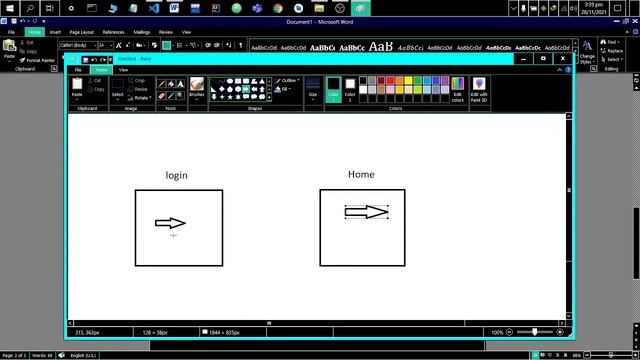This screenshot has width=640, height=360.
Task: Open Format Painter in Word ribbon
Action: (37, 60)
